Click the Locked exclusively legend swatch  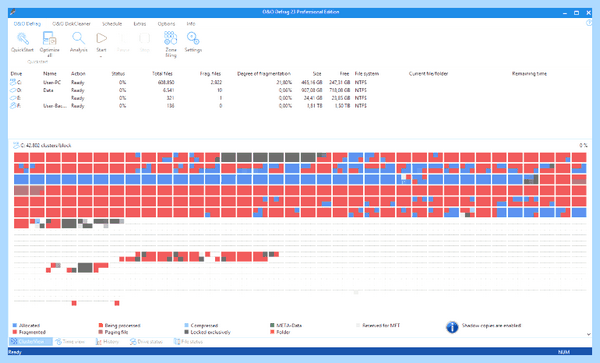click(186, 332)
